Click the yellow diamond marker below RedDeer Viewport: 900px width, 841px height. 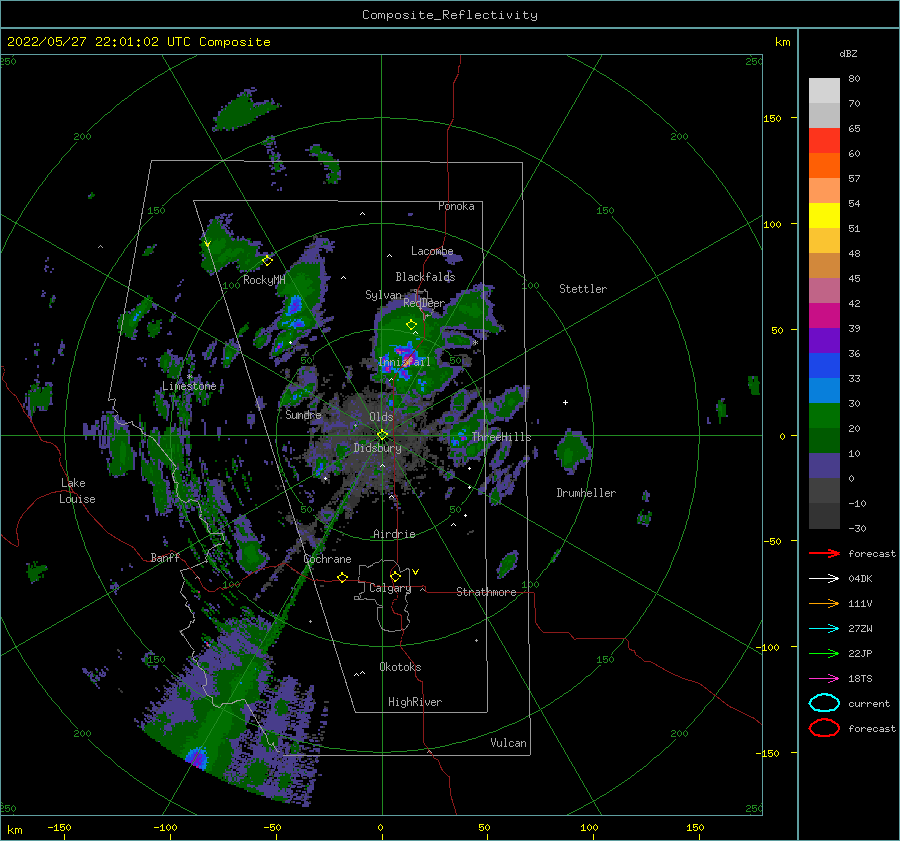[x=411, y=325]
